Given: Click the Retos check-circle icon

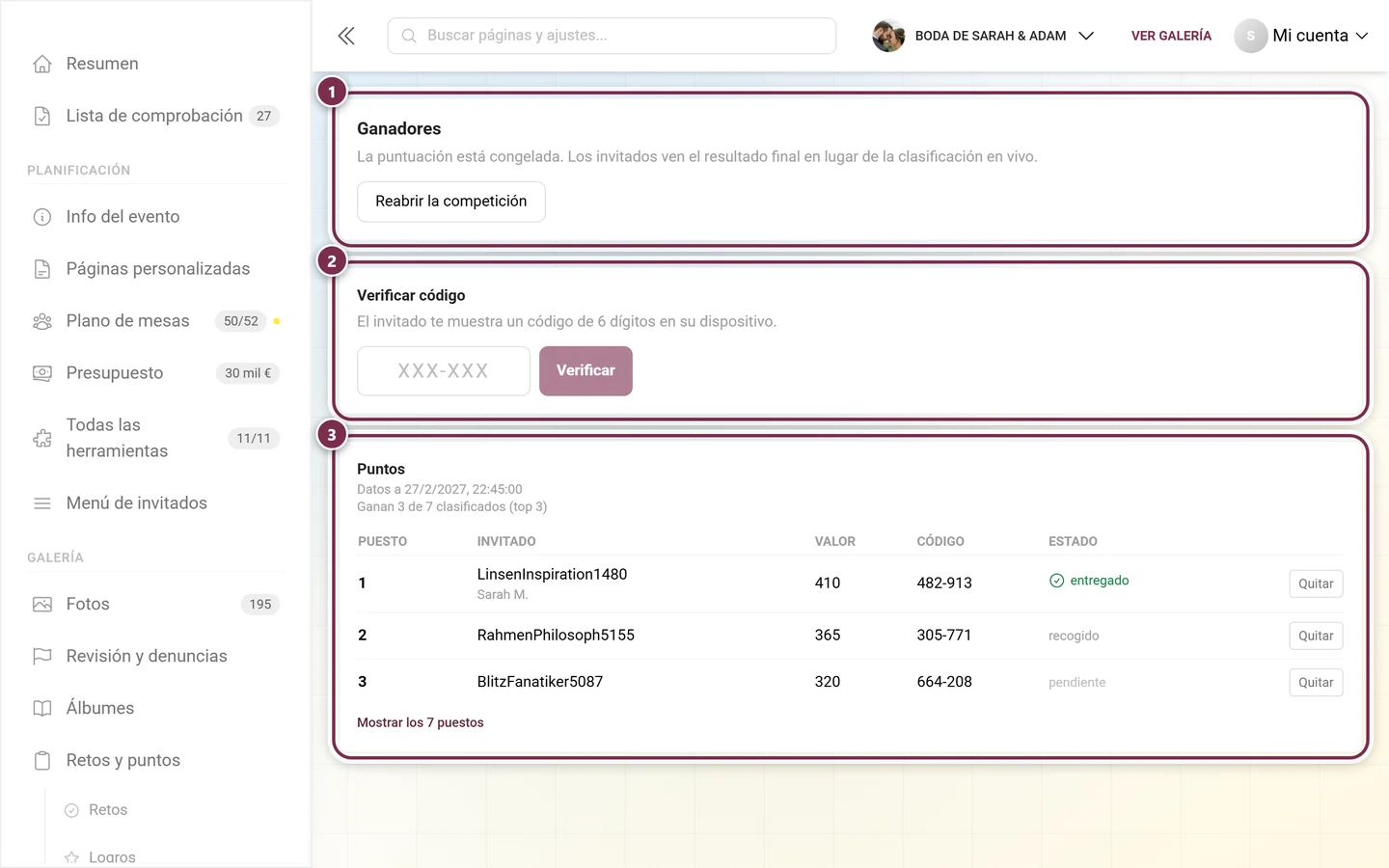Looking at the screenshot, I should pyautogui.click(x=71, y=810).
